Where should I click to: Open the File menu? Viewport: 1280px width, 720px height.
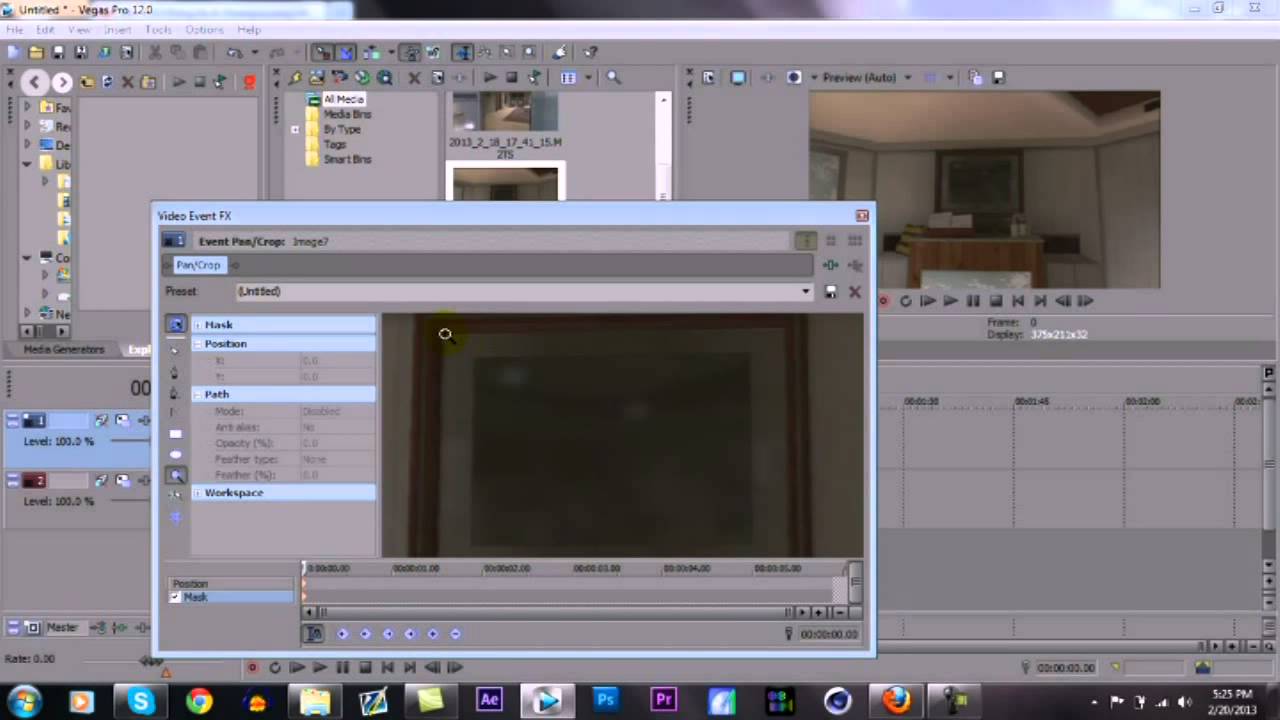coord(15,30)
